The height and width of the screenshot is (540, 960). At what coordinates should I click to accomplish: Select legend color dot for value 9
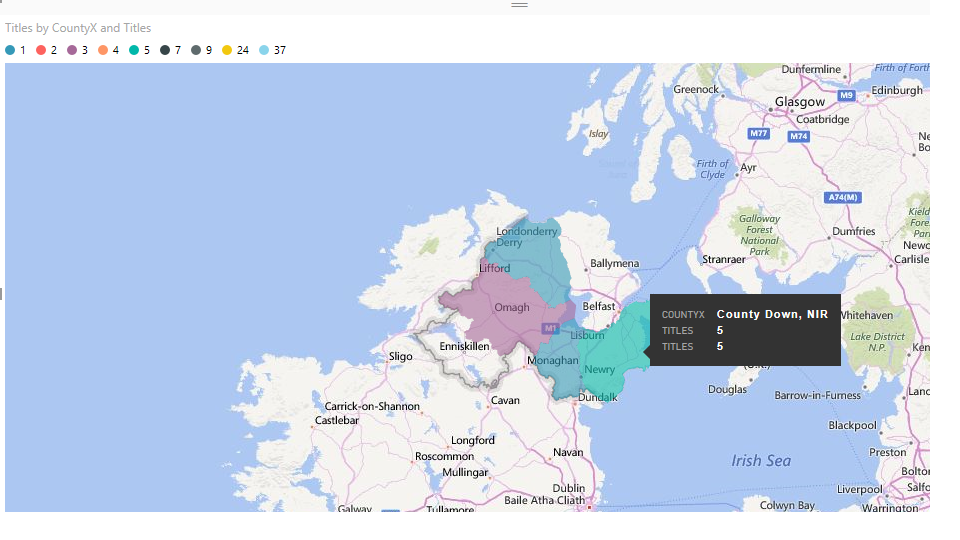[x=196, y=50]
